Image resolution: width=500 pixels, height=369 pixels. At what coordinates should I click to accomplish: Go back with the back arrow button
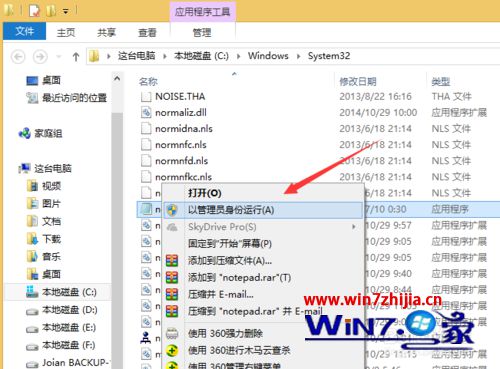[x=18, y=57]
